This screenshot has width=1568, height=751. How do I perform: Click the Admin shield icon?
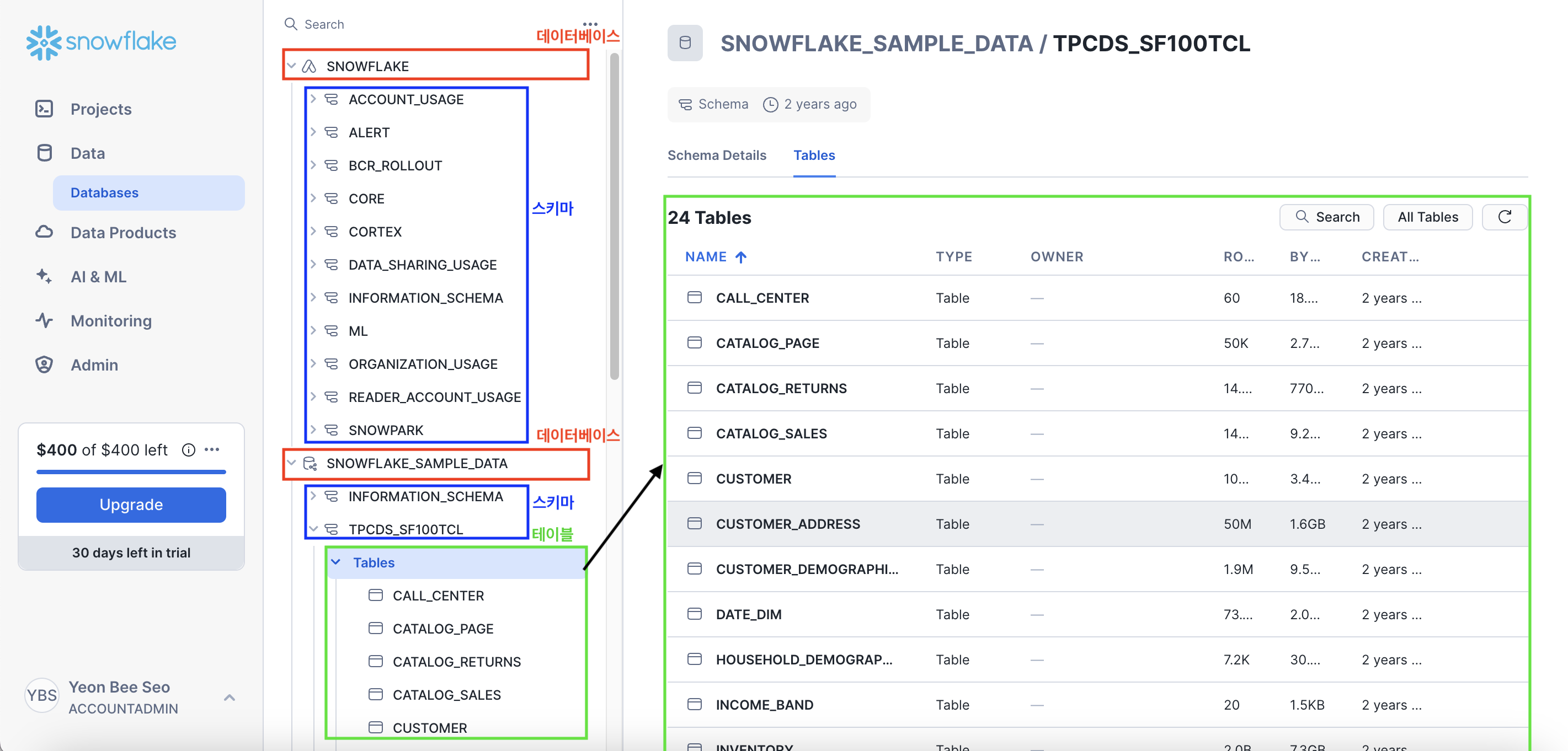(44, 365)
